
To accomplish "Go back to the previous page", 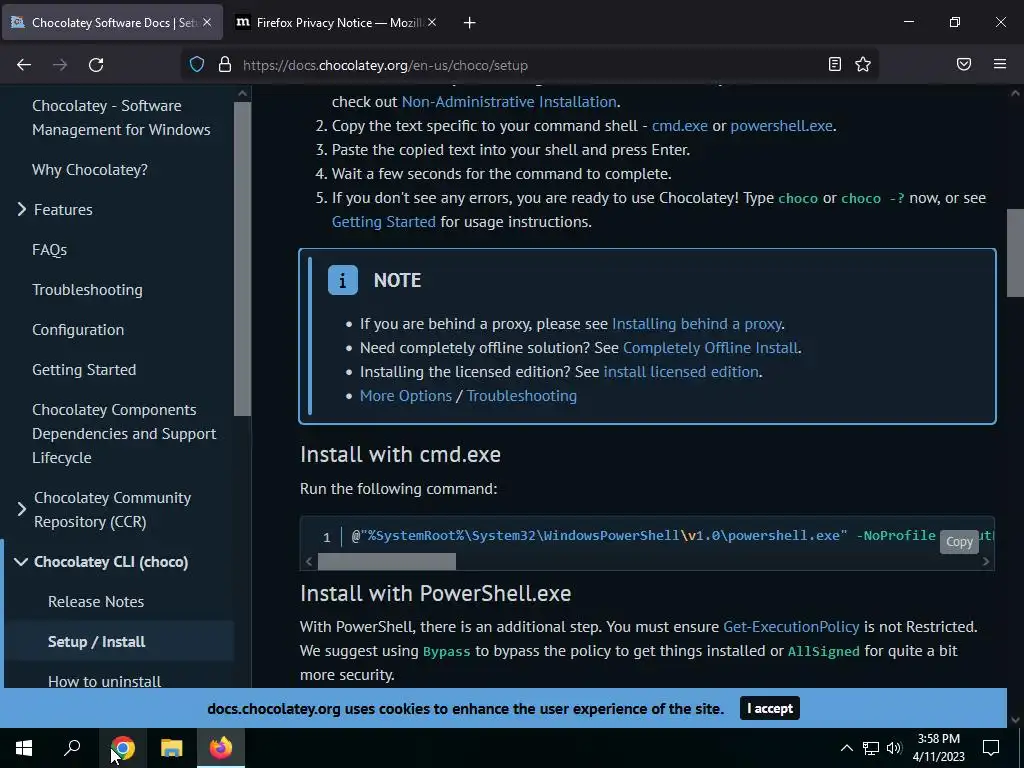I will (24, 65).
